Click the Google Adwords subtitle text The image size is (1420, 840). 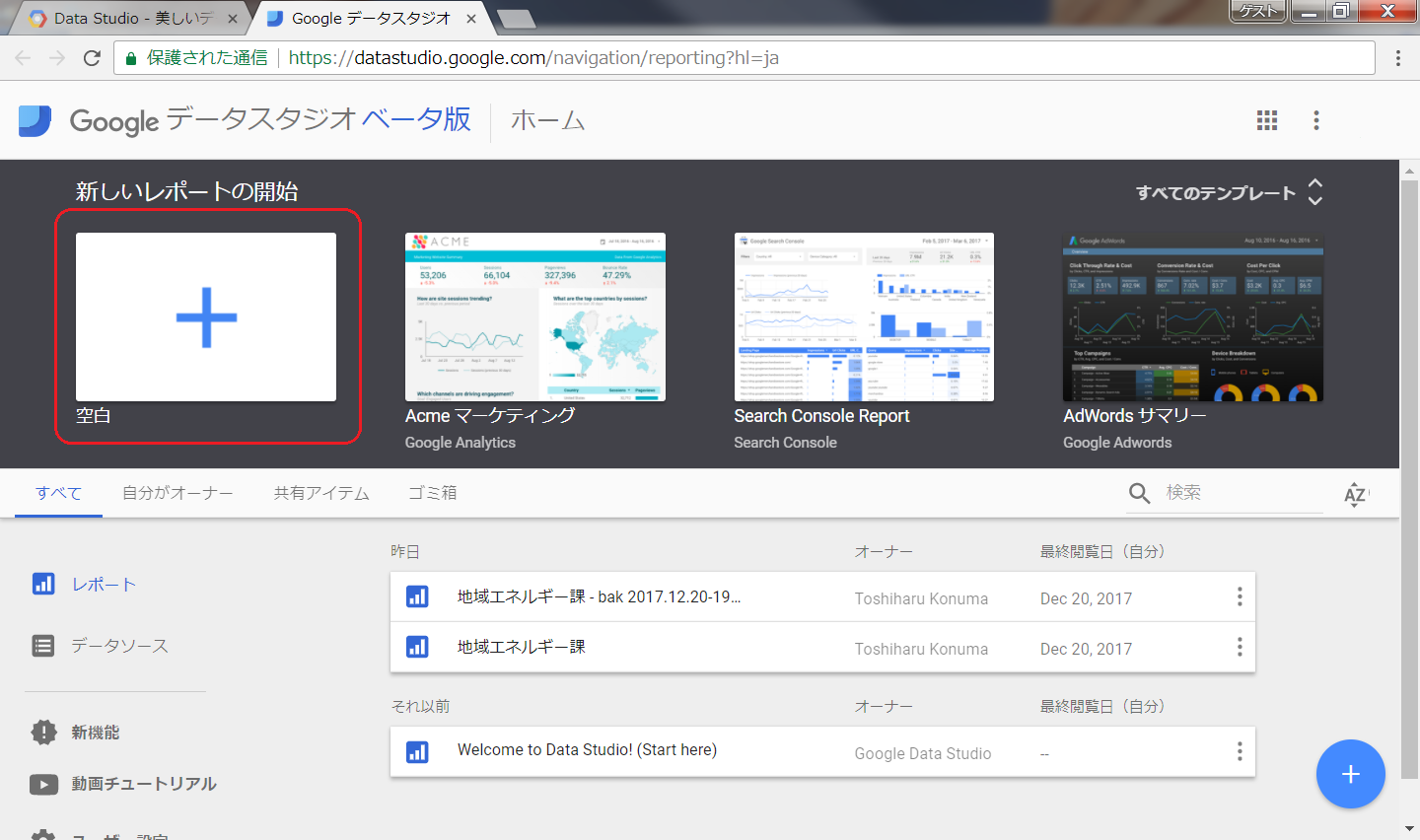pyautogui.click(x=1117, y=443)
